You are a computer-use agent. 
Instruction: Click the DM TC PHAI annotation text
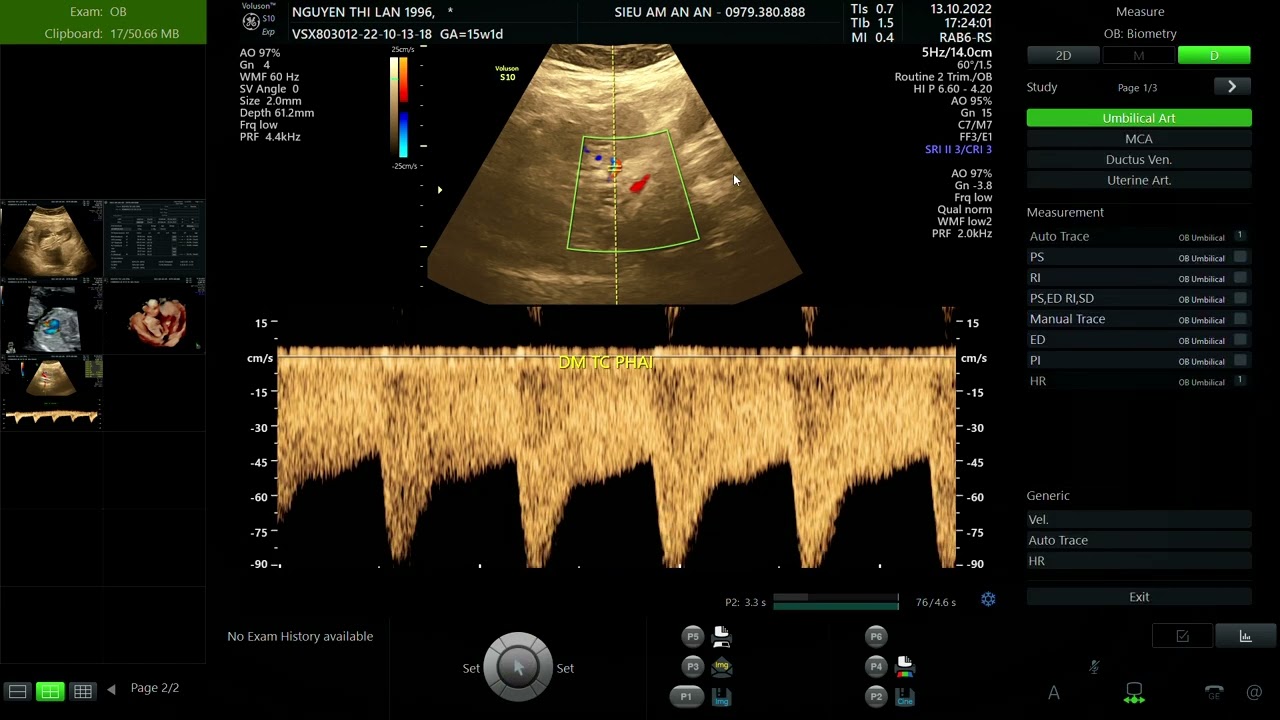pyautogui.click(x=606, y=362)
